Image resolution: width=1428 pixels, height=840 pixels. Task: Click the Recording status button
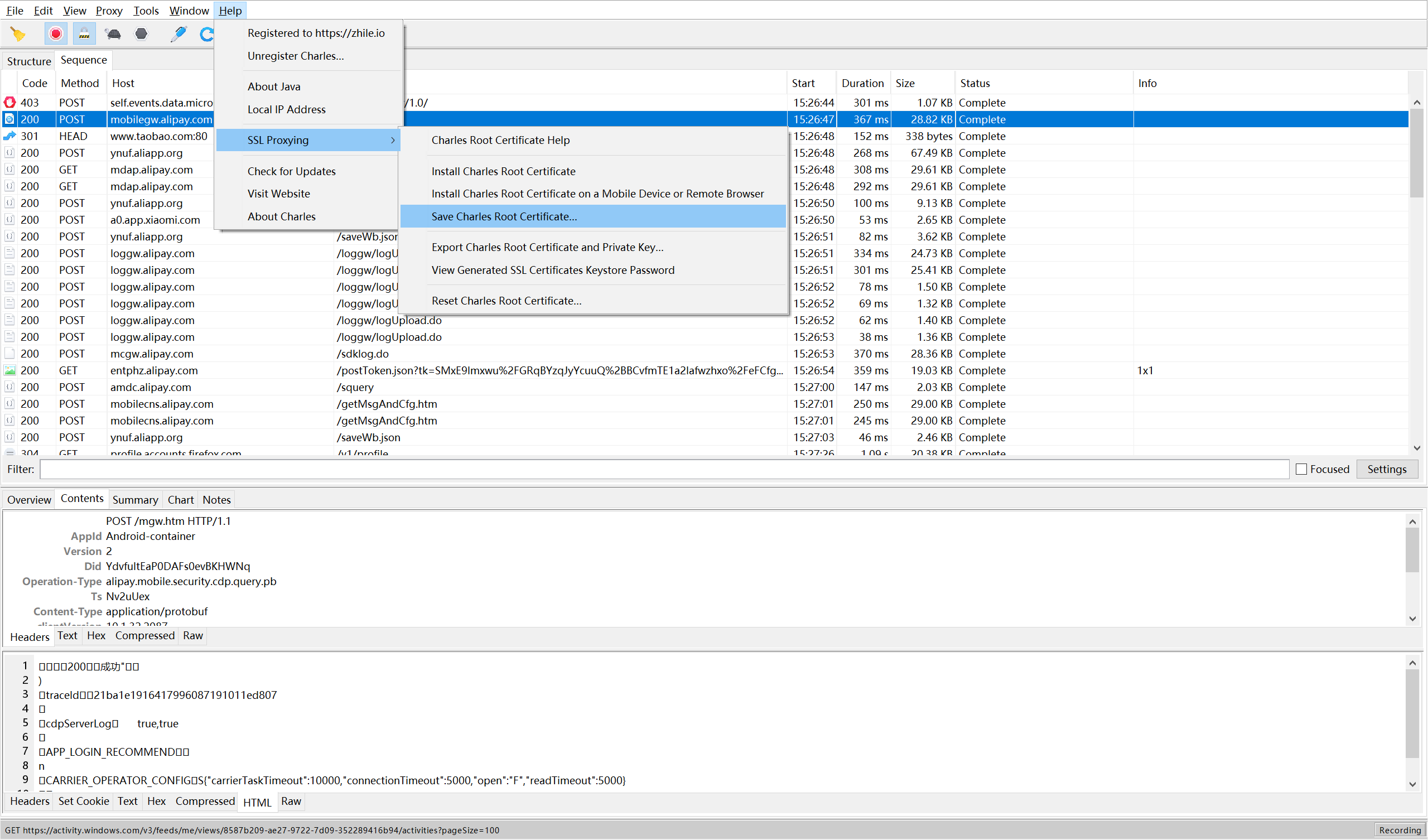point(1399,830)
